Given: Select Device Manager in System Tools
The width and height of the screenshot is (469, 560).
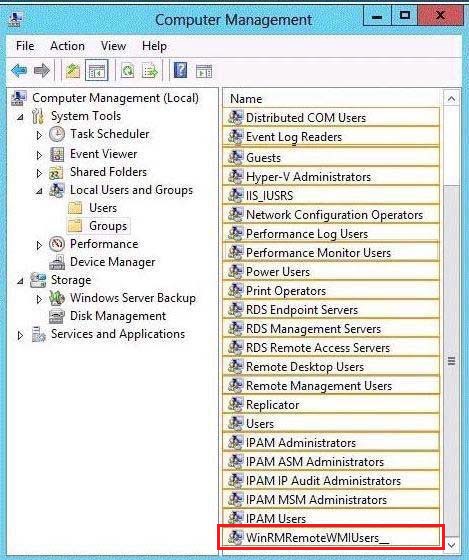Looking at the screenshot, I should [112, 262].
